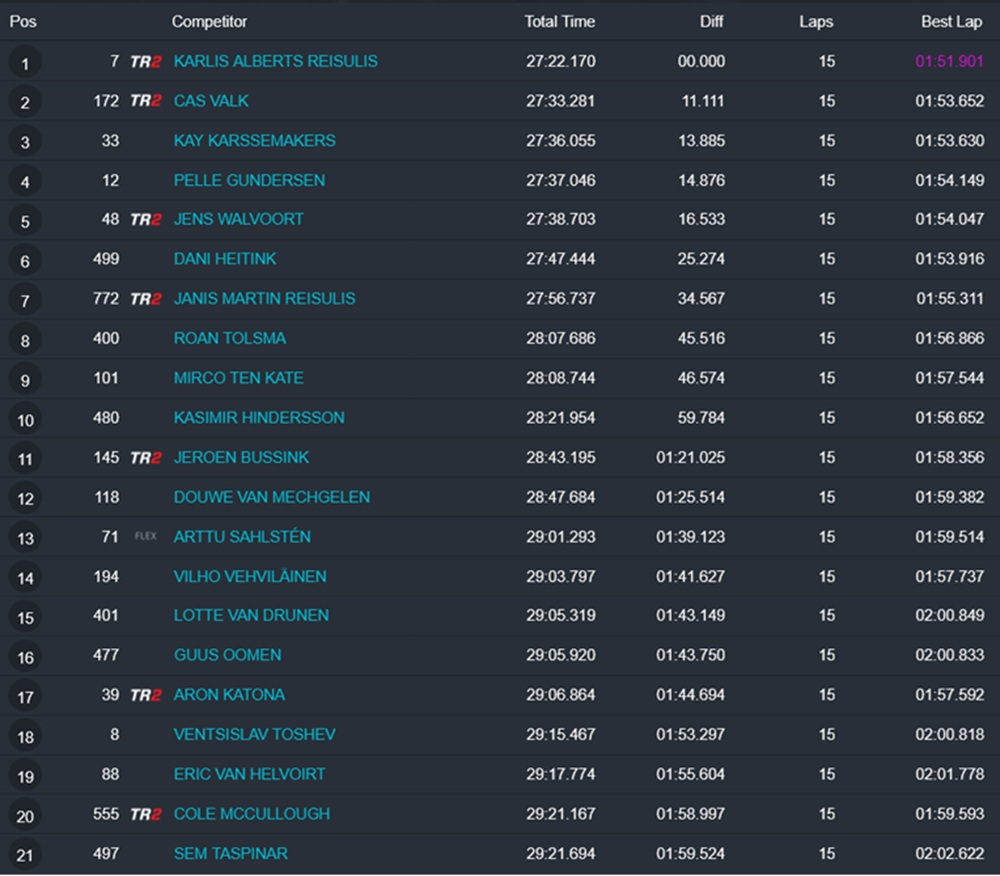Click the Diff column header
Viewport: 1000px width, 876px height.
[711, 21]
